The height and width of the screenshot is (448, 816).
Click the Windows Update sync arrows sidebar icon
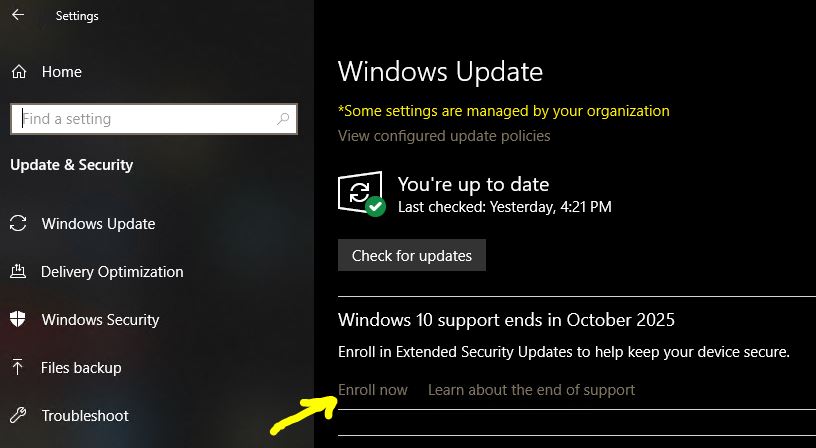click(x=18, y=223)
